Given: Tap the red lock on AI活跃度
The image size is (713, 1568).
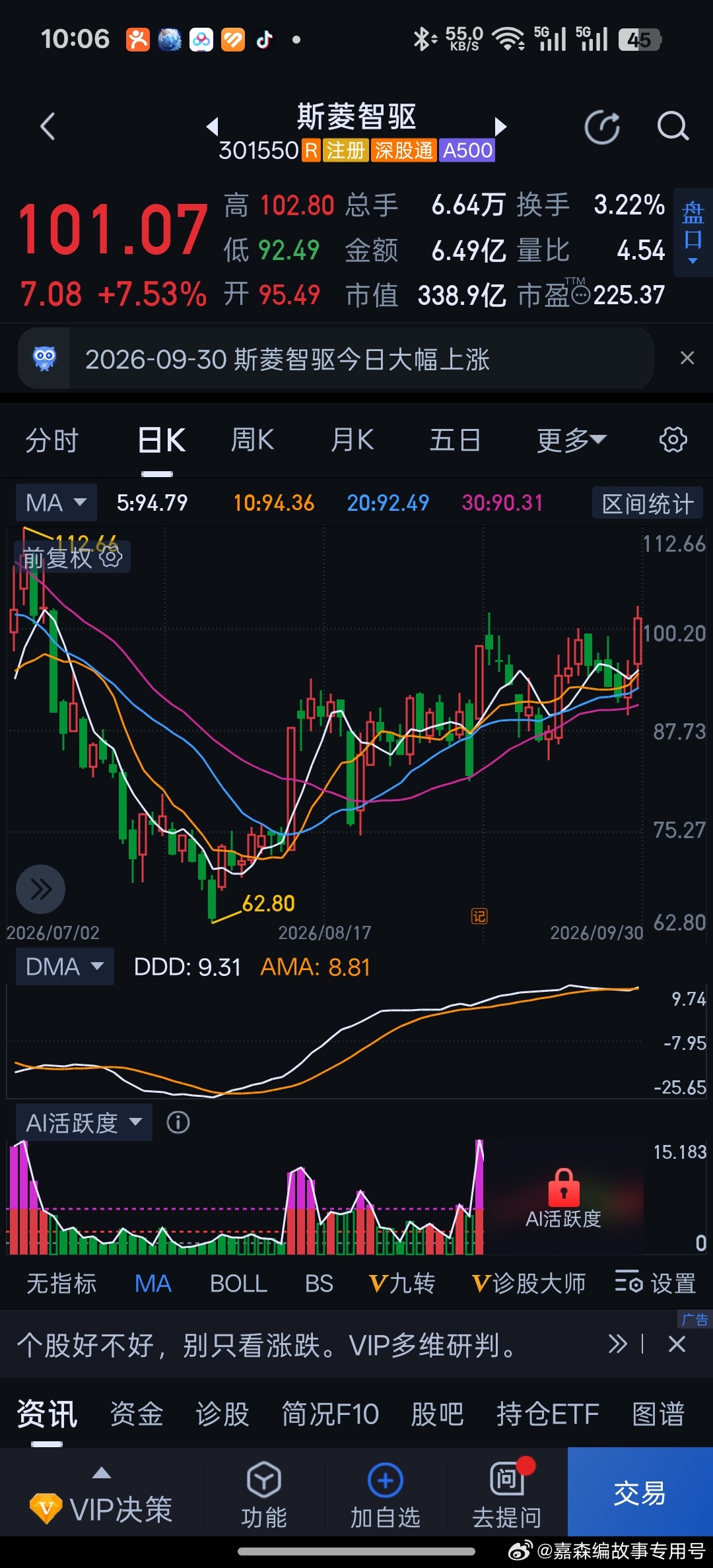Looking at the screenshot, I should 563,1187.
